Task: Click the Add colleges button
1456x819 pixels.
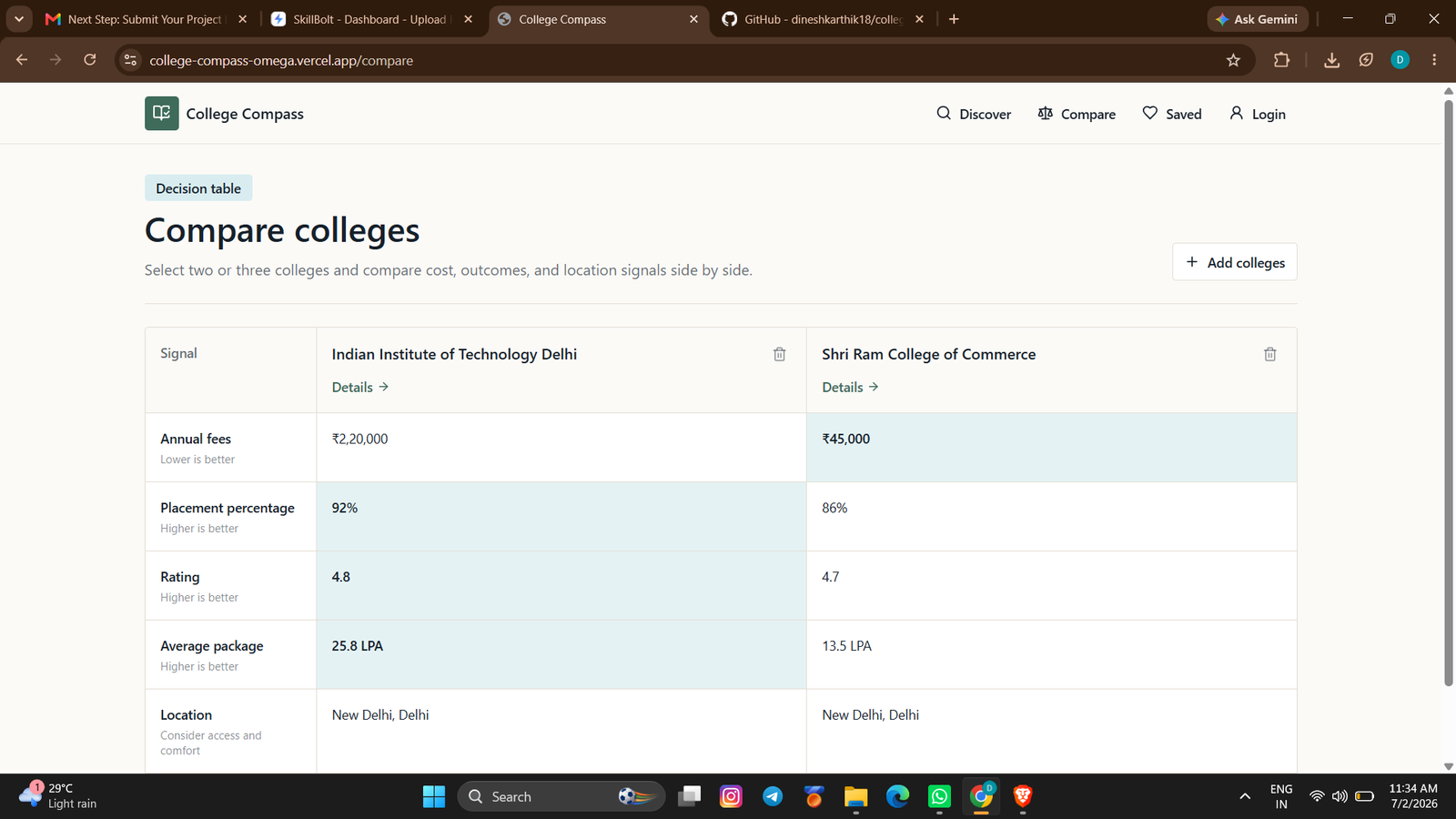Action: pos(1235,262)
